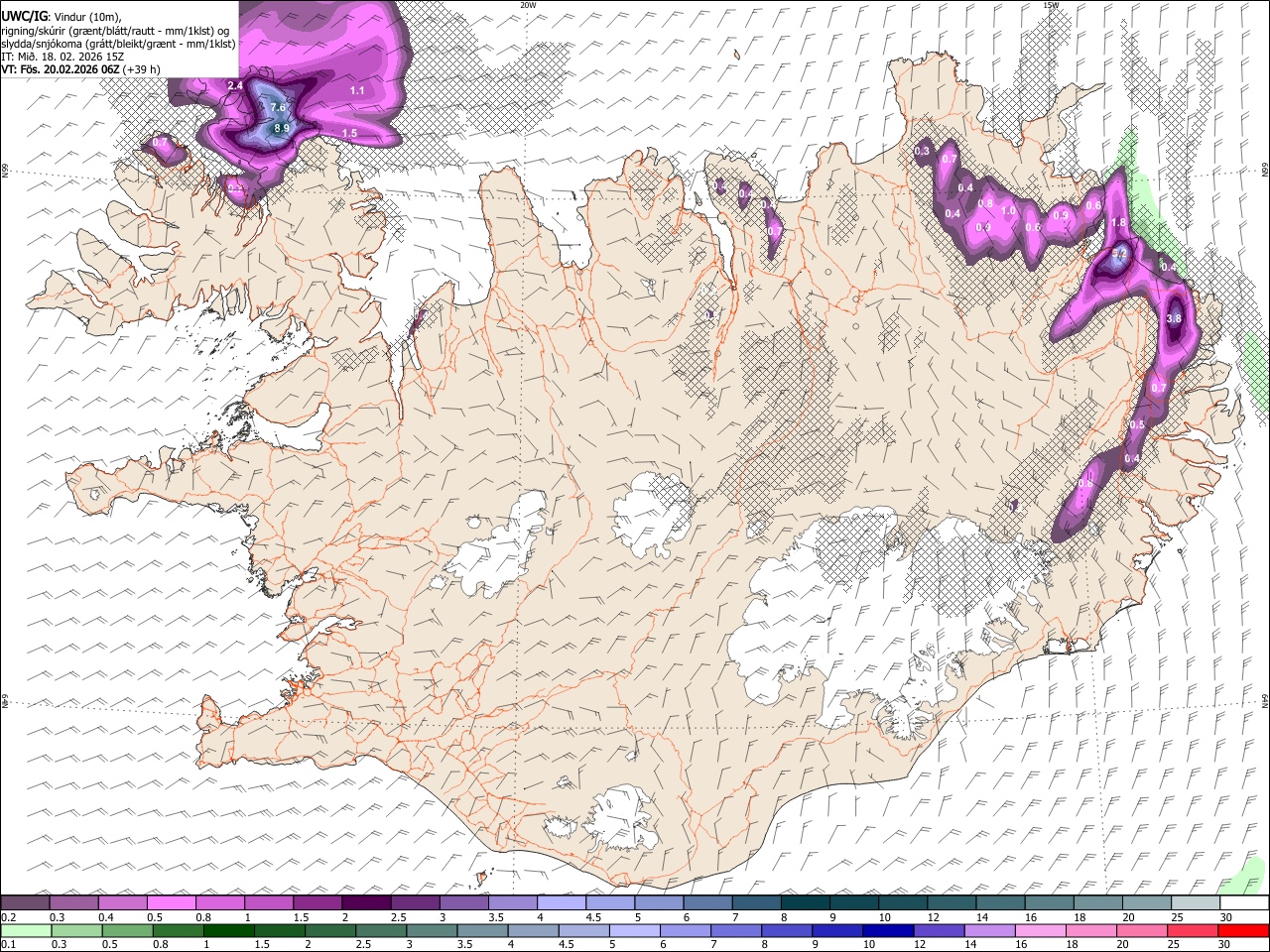This screenshot has width=1270, height=952.
Task: Pick the upper legend dark purple swatch labeled 2
Action: [x=365, y=903]
